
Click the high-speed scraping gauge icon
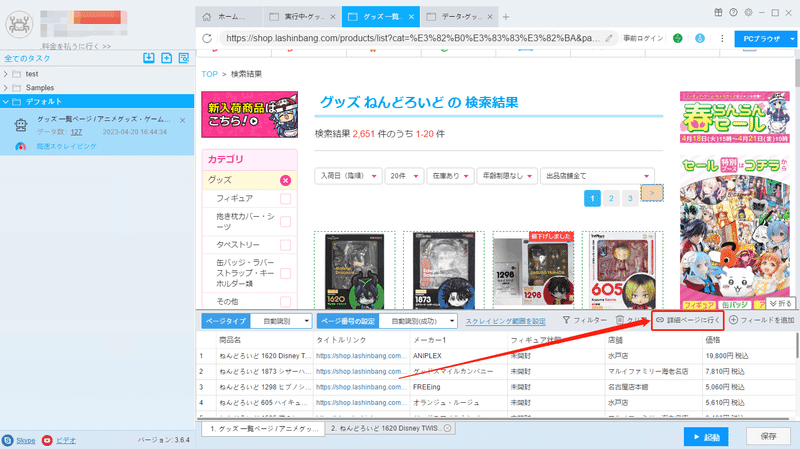coord(20,146)
